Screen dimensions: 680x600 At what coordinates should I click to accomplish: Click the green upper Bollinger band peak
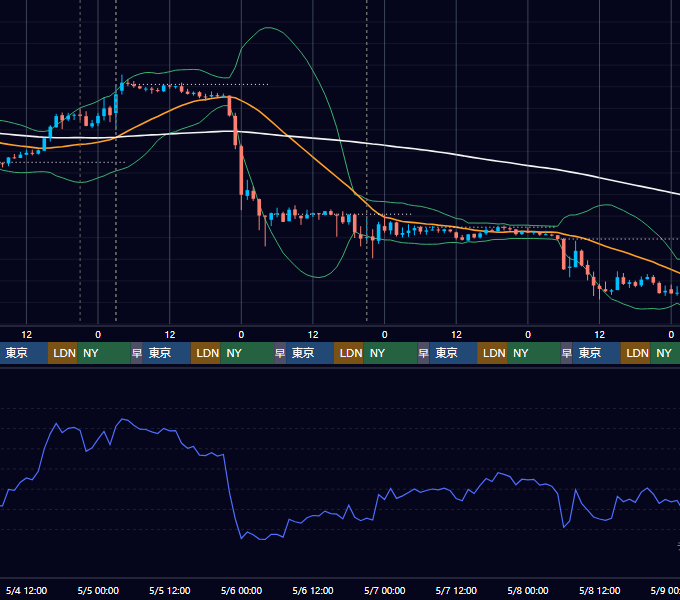268,28
